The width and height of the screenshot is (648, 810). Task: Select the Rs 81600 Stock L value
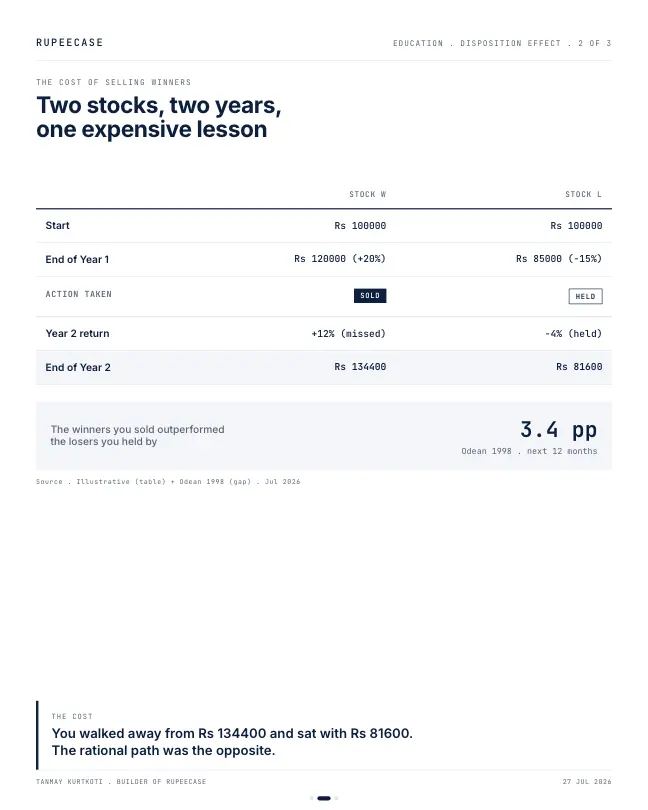point(579,367)
